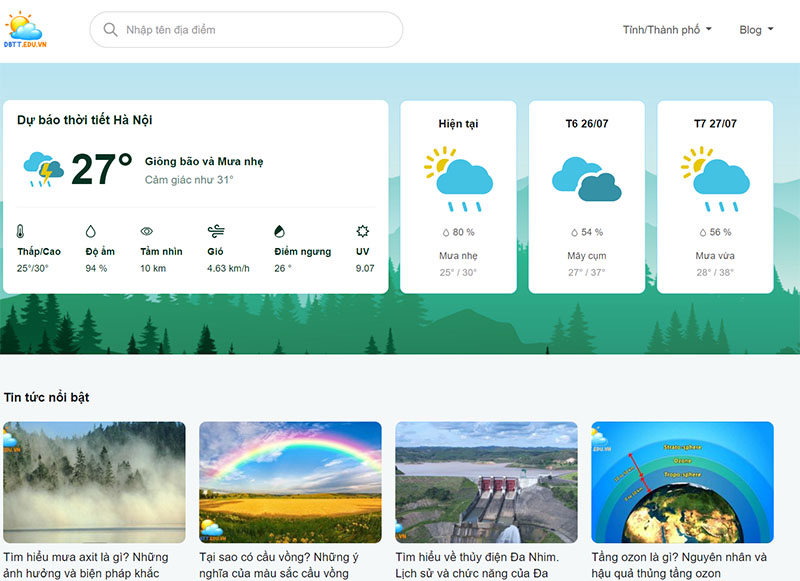Click the humidity drop icon beside 80 %
This screenshot has height=581, width=800.
(x=446, y=233)
